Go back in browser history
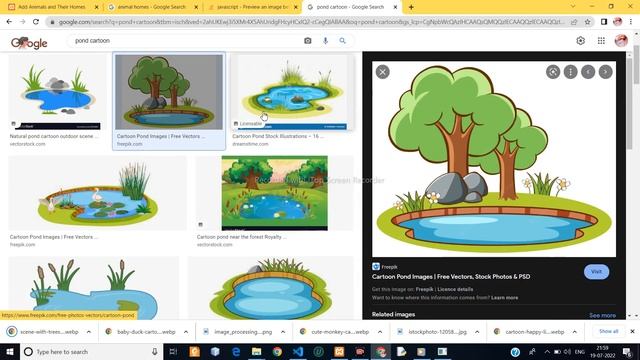 9,22
